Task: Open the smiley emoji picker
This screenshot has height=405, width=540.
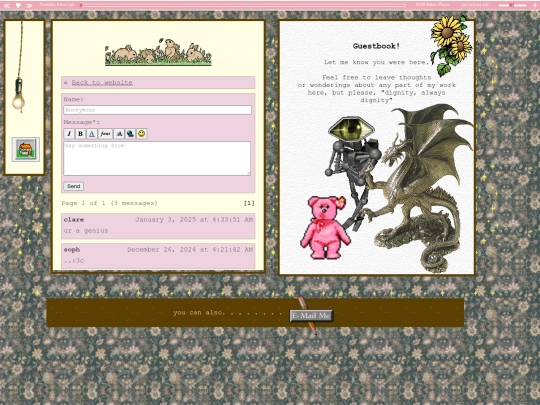Action: coord(142,134)
